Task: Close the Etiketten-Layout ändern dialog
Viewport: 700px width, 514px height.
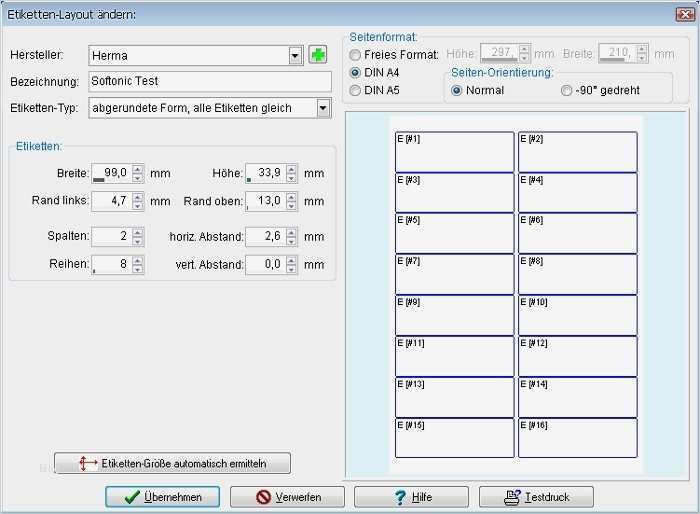Action: [684, 14]
